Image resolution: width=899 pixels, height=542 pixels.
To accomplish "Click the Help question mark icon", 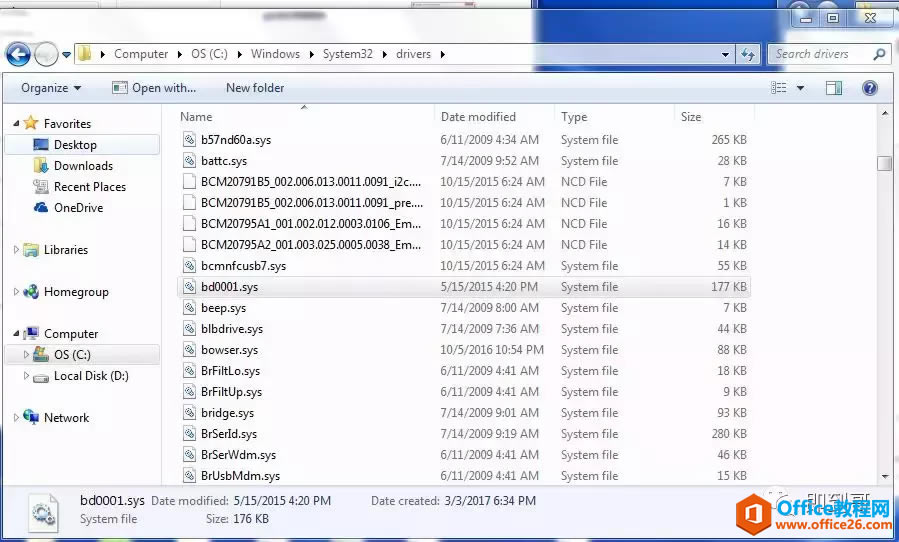I will coord(870,88).
